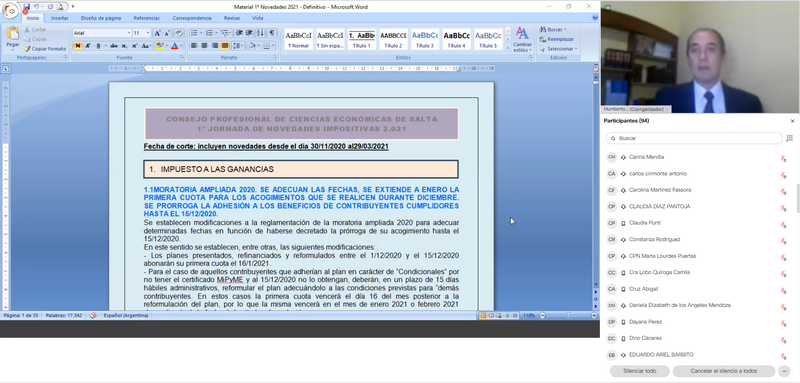Image resolution: width=800 pixels, height=383 pixels.
Task: Expand the Buscar dropdown in Edición
Action: point(565,30)
